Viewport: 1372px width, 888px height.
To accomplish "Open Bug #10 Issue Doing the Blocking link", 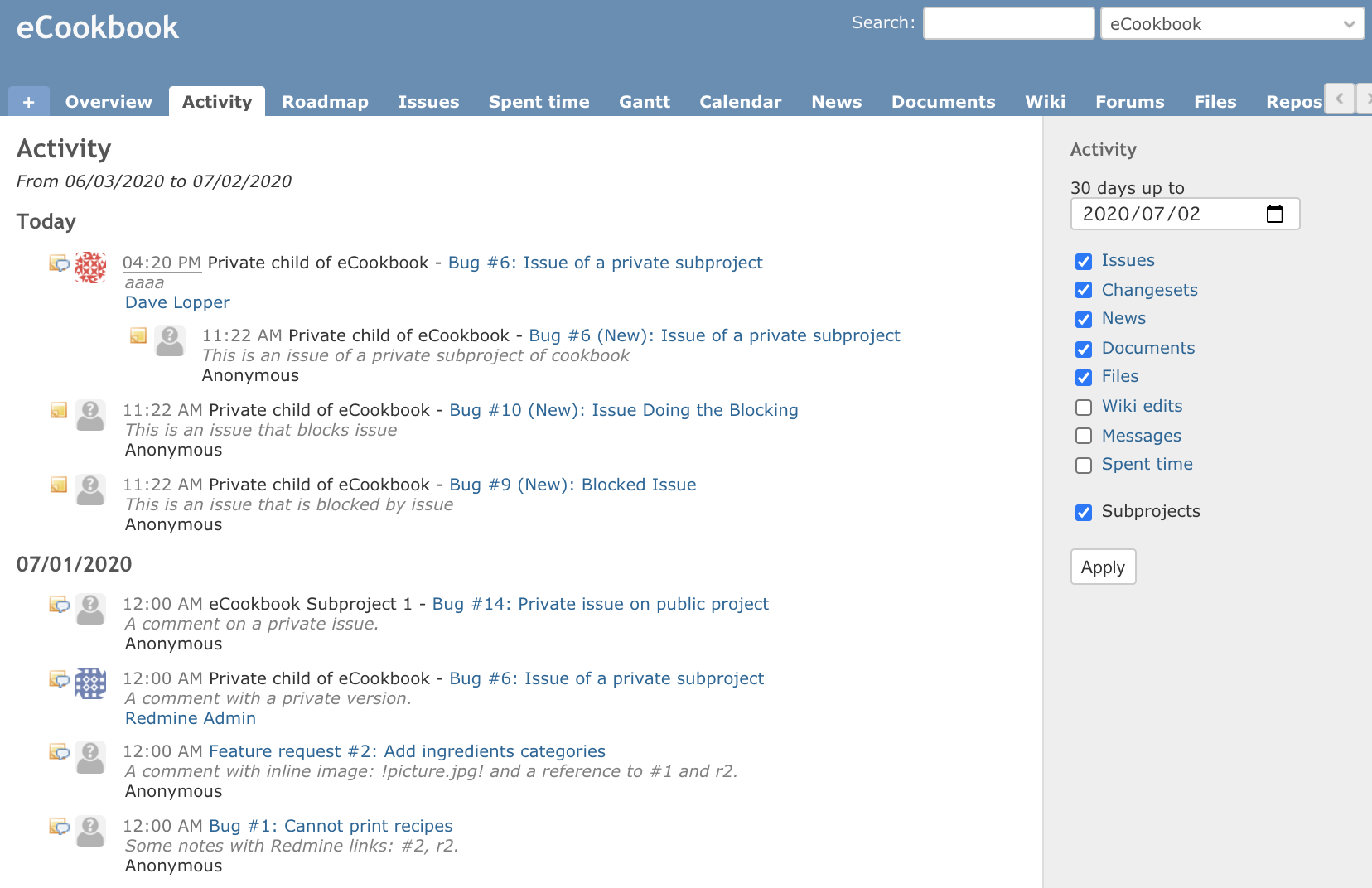I will (x=624, y=410).
